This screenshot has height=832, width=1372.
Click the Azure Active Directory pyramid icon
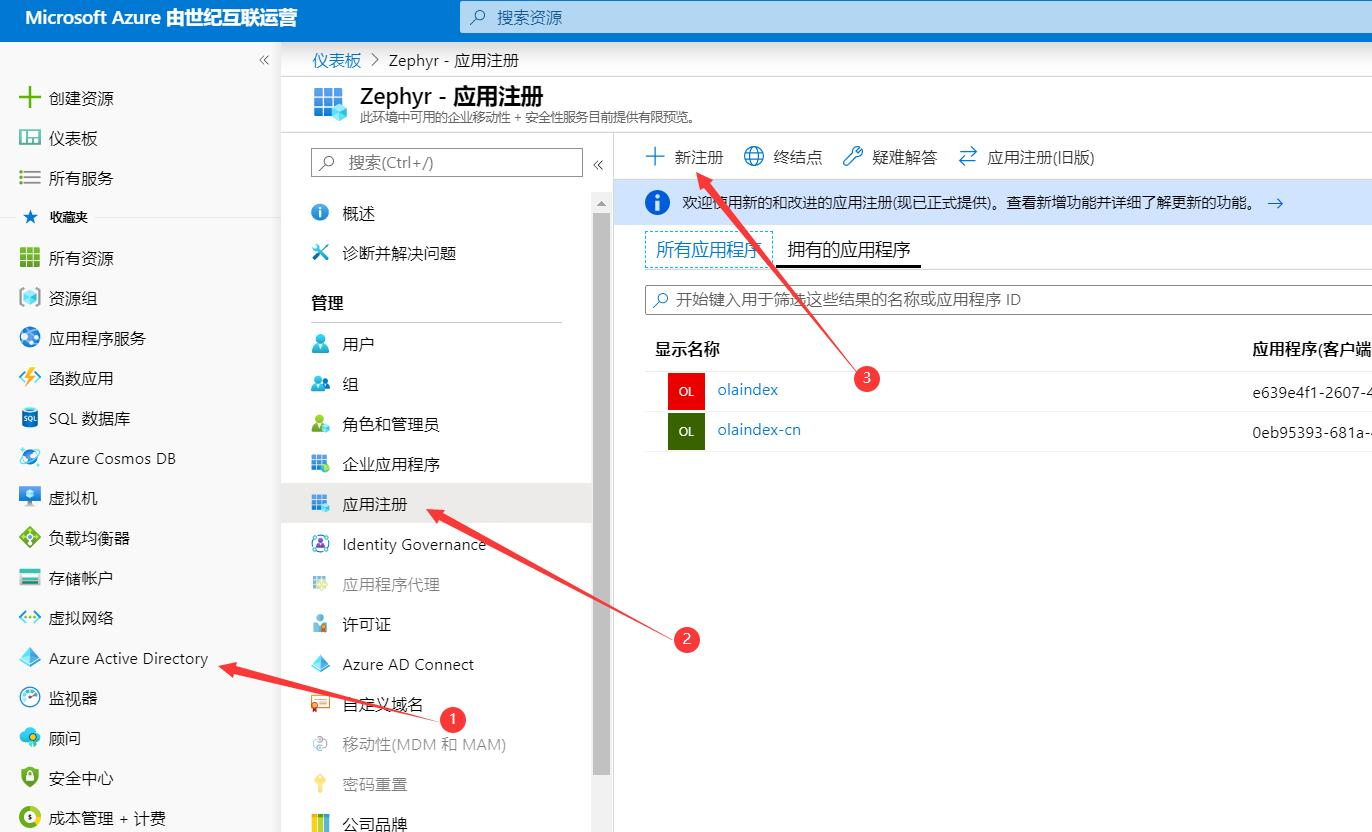(x=30, y=658)
